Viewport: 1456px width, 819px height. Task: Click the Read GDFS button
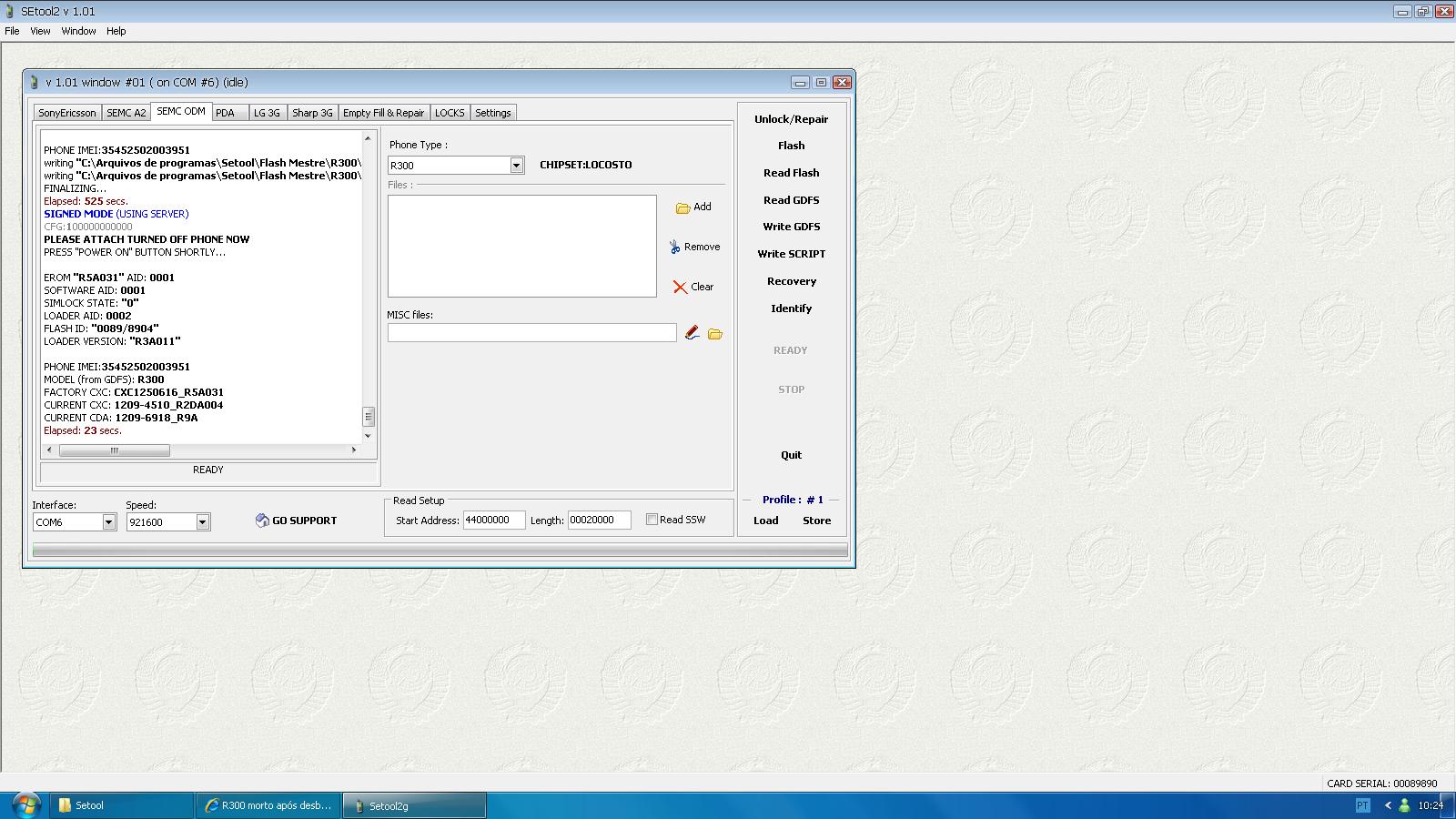pyautogui.click(x=792, y=200)
